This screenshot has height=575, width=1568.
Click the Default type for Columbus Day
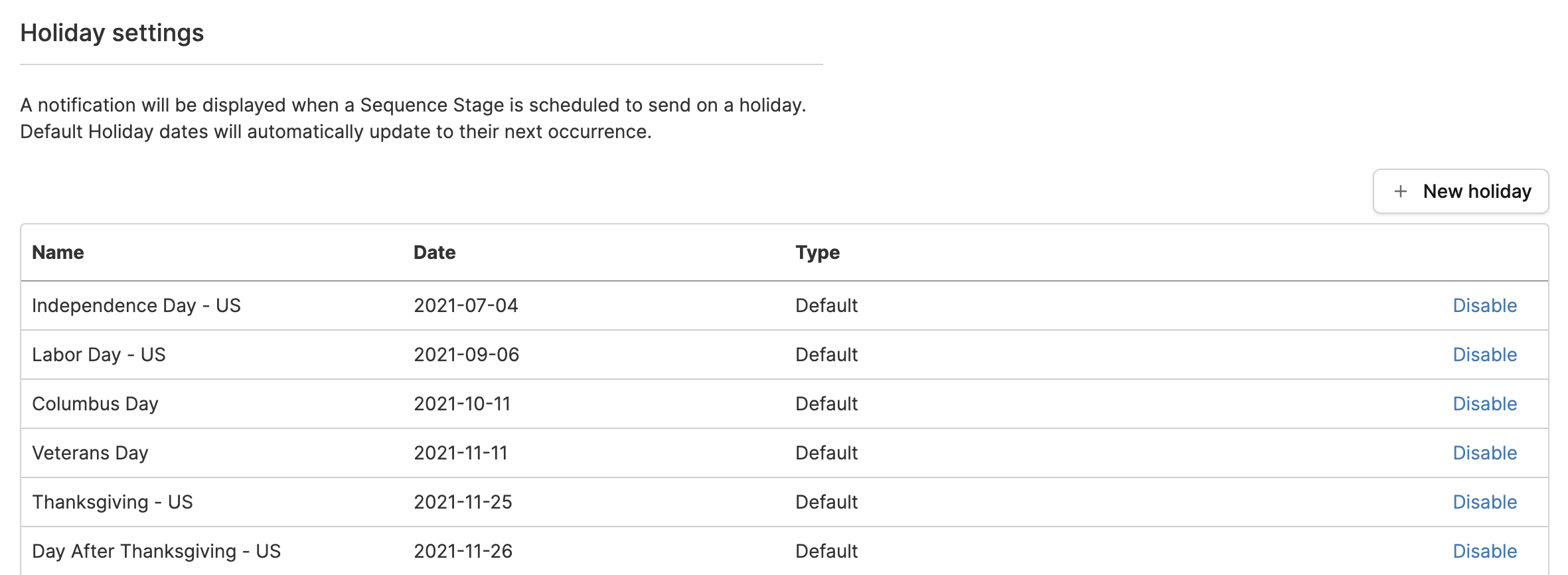(x=826, y=404)
